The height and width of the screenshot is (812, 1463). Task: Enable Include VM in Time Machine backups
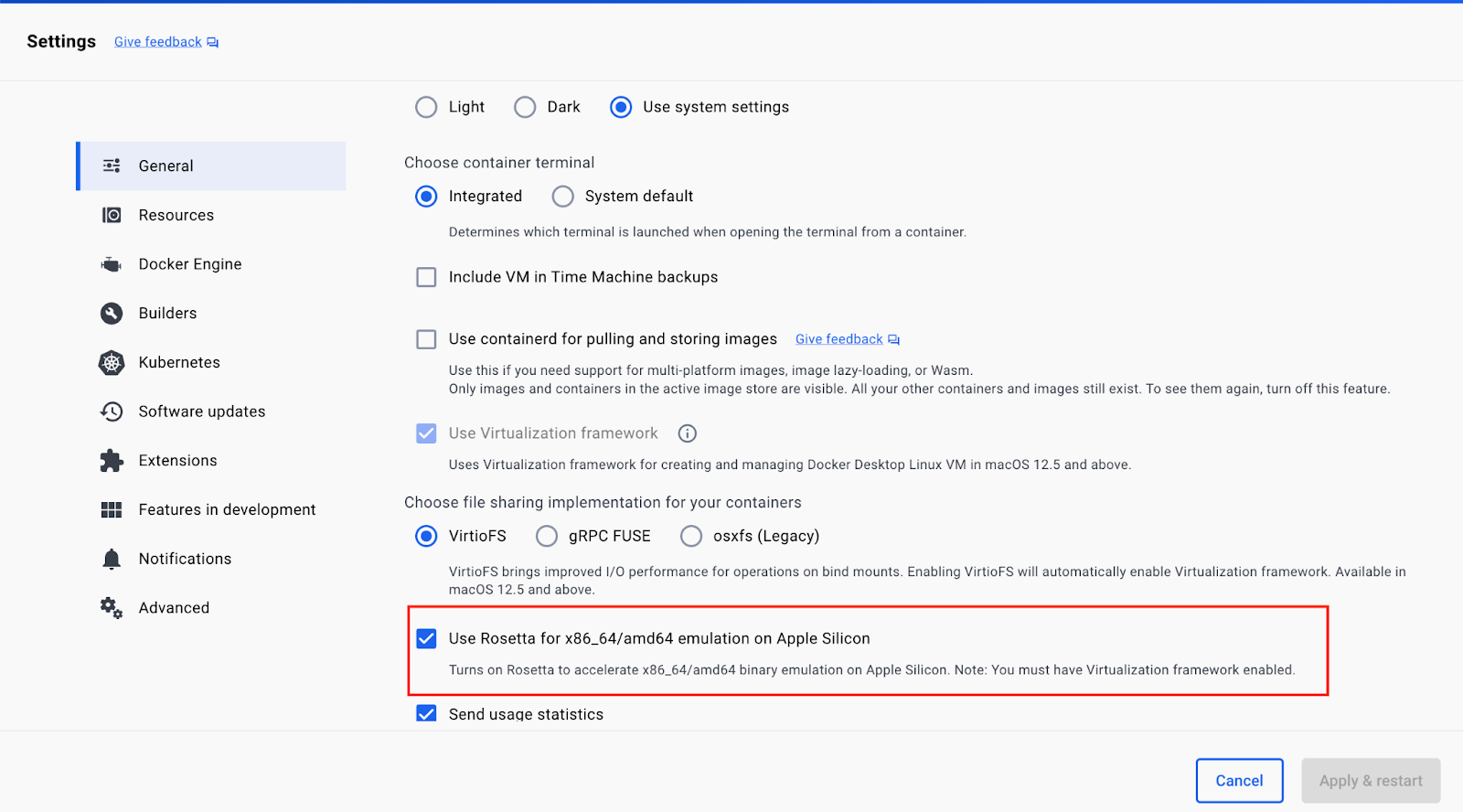[426, 277]
